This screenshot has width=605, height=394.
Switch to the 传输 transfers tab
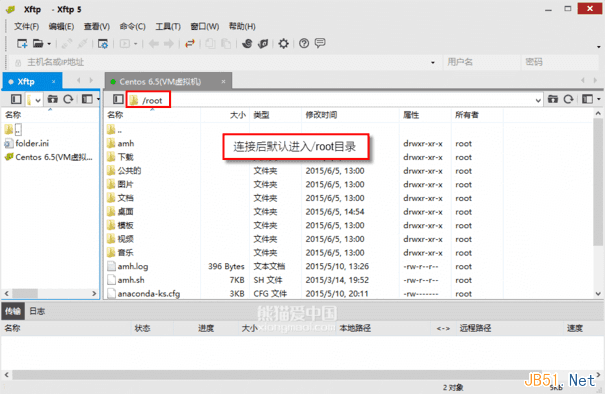pyautogui.click(x=13, y=311)
